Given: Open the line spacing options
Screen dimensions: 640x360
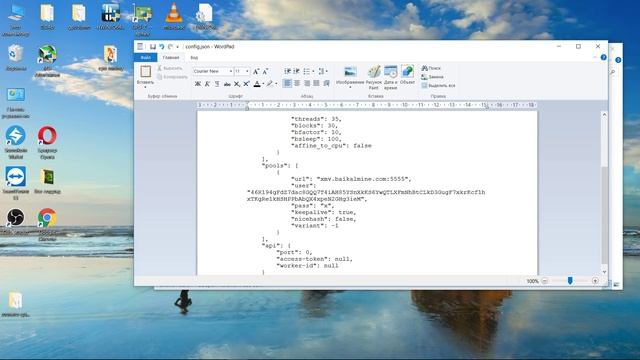Looking at the screenshot, I should [x=322, y=71].
